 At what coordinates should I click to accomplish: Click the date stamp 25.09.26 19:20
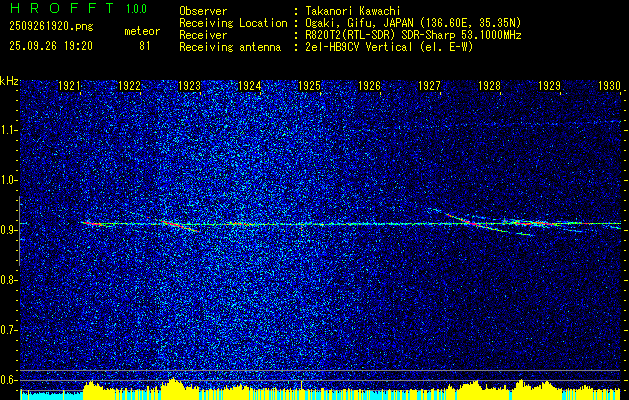[x=51, y=46]
